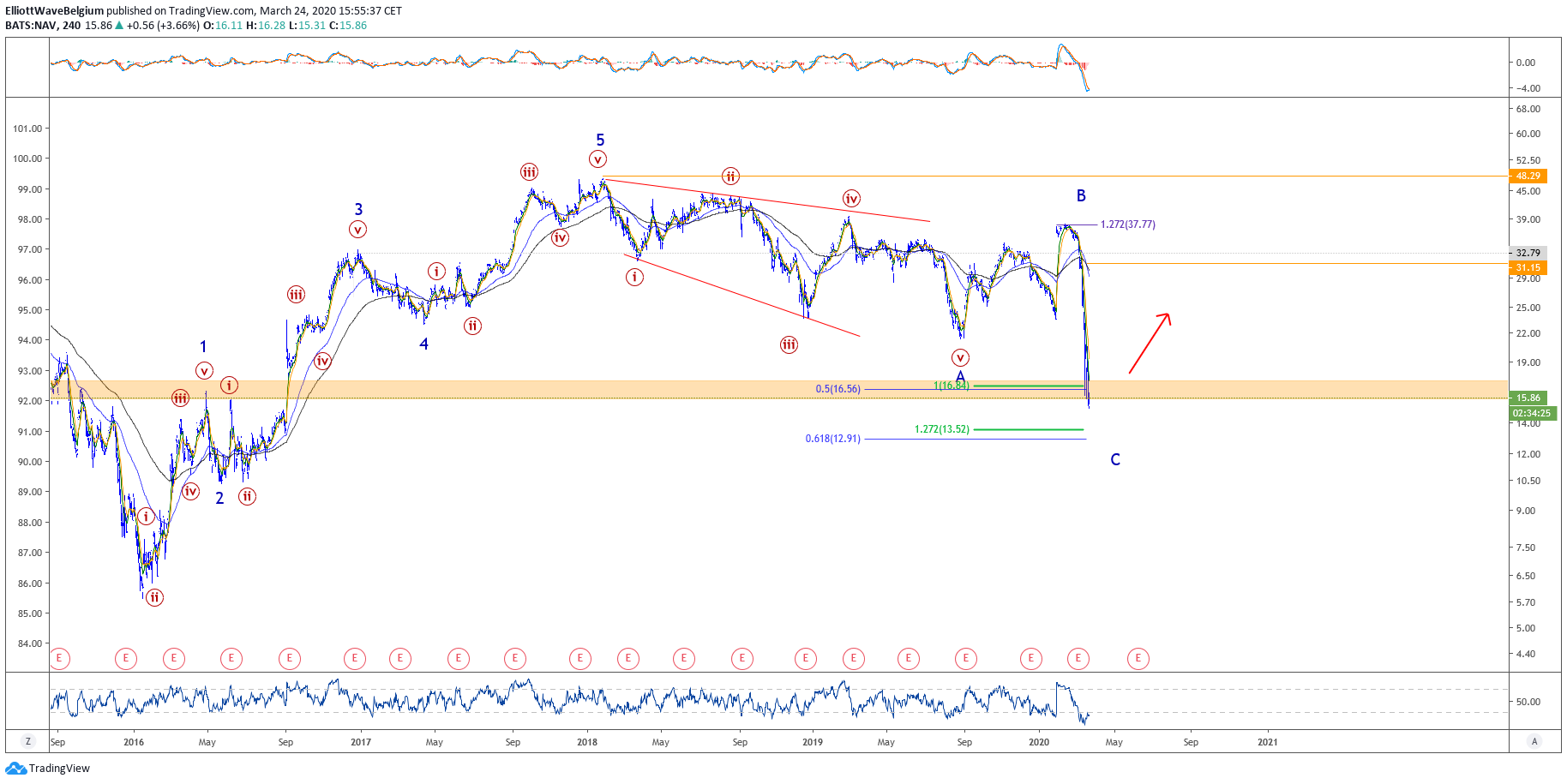This screenshot has width=1567, height=784.
Task: Click the rightmost future earnings E marker
Action: tap(1138, 659)
